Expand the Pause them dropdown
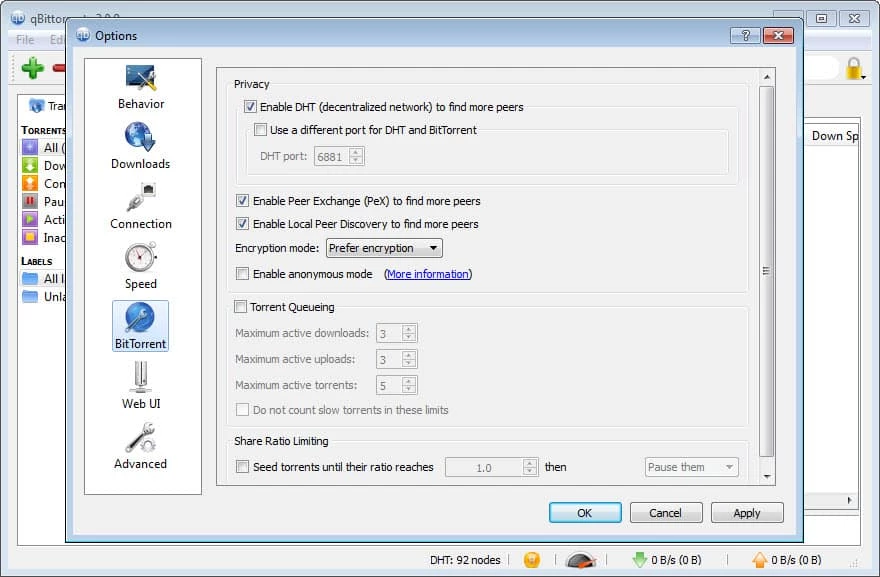This screenshot has height=577, width=880. 691,467
